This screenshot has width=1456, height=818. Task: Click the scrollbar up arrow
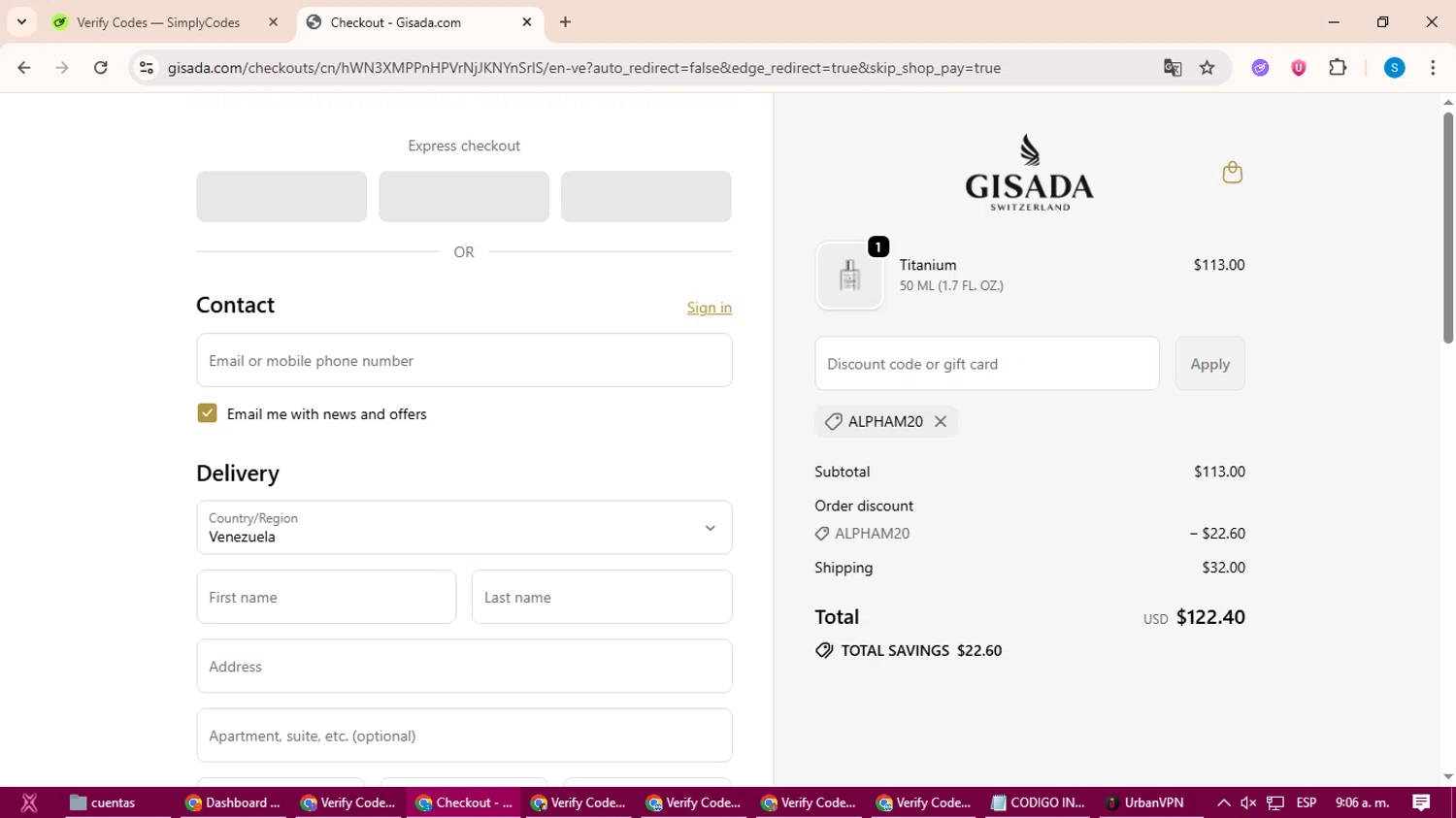tap(1447, 102)
